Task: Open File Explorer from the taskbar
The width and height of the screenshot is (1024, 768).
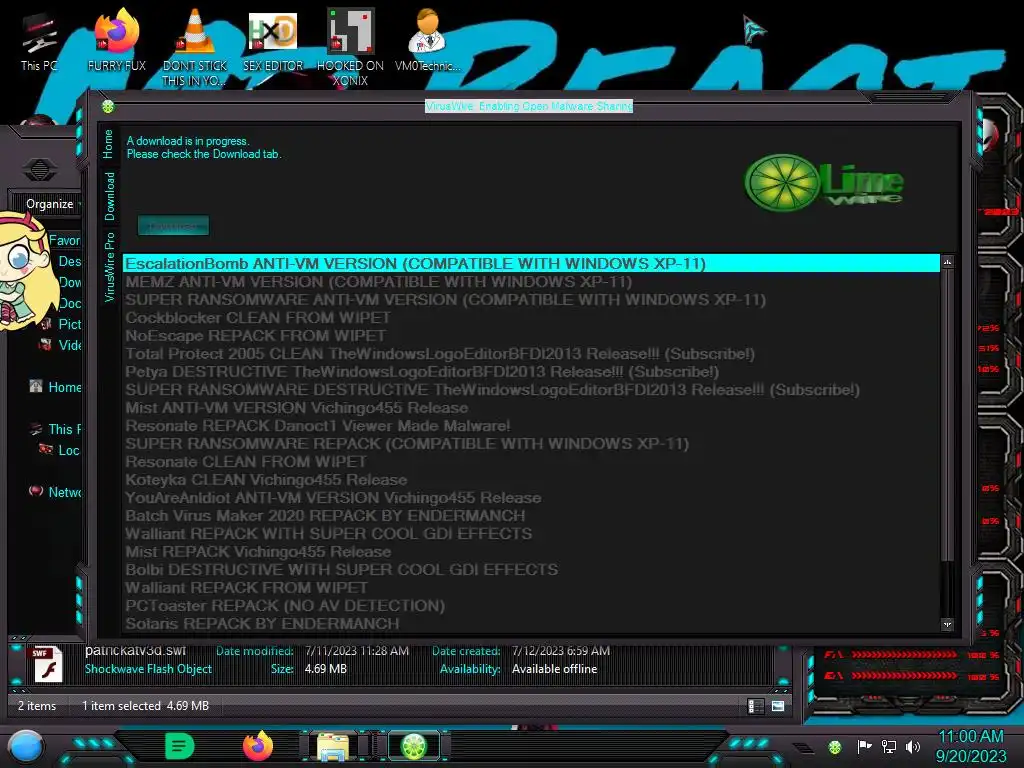Action: tap(333, 746)
